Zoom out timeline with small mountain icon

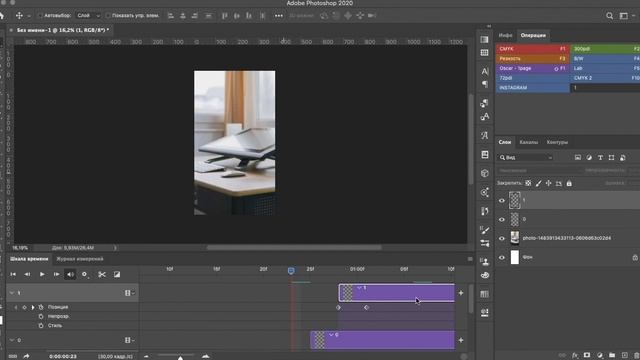coord(146,356)
